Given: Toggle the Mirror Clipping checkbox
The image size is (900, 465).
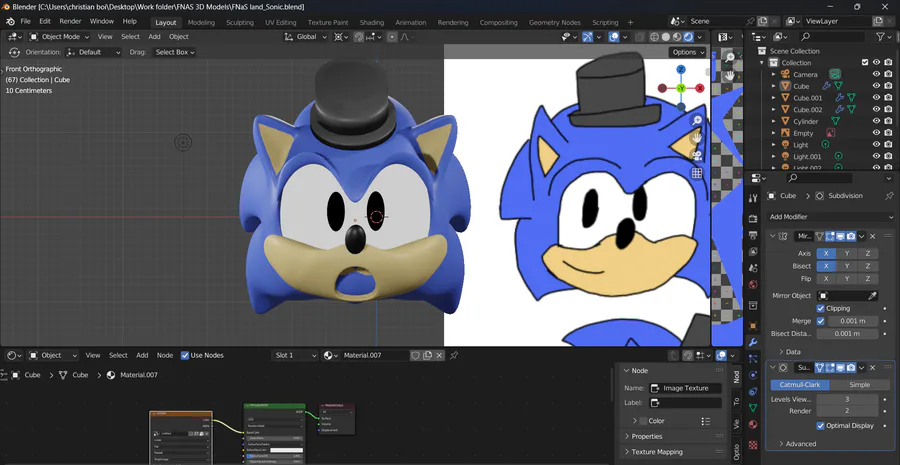Looking at the screenshot, I should coord(821,308).
